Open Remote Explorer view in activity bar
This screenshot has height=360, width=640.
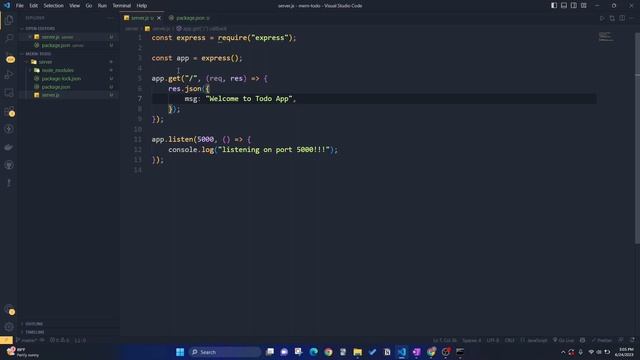9,93
